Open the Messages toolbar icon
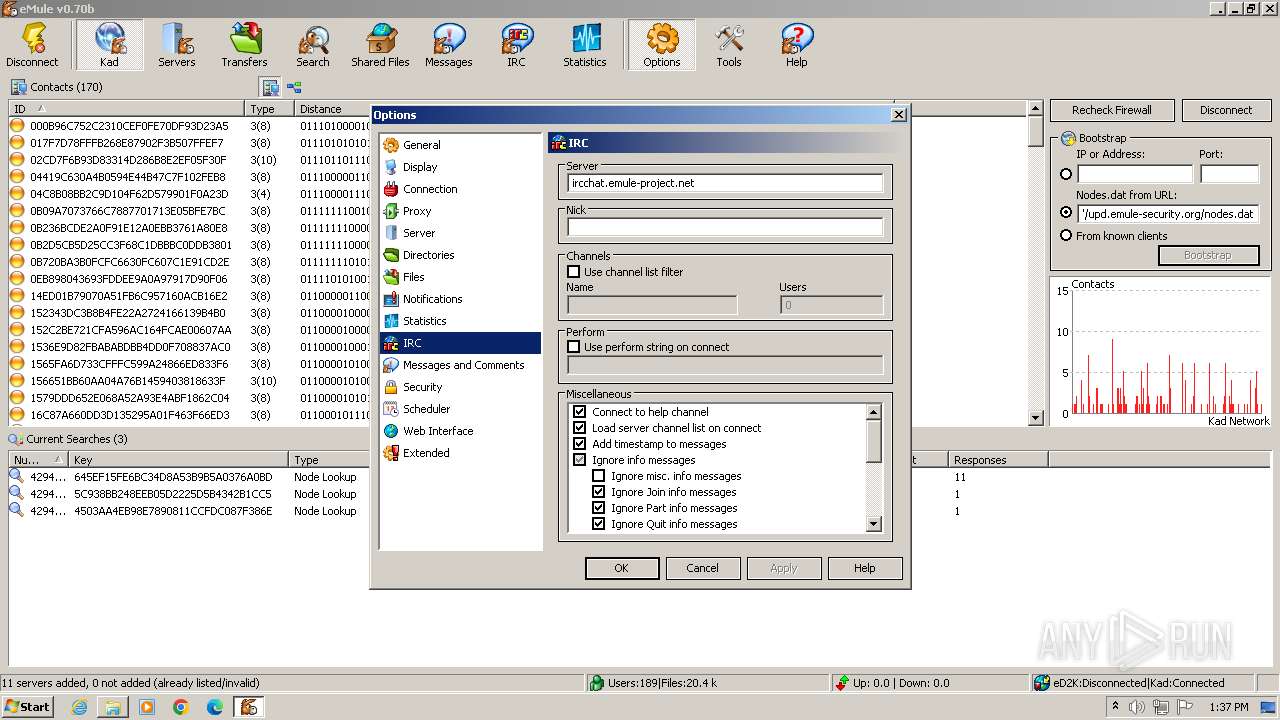The image size is (1280, 720). tap(449, 46)
